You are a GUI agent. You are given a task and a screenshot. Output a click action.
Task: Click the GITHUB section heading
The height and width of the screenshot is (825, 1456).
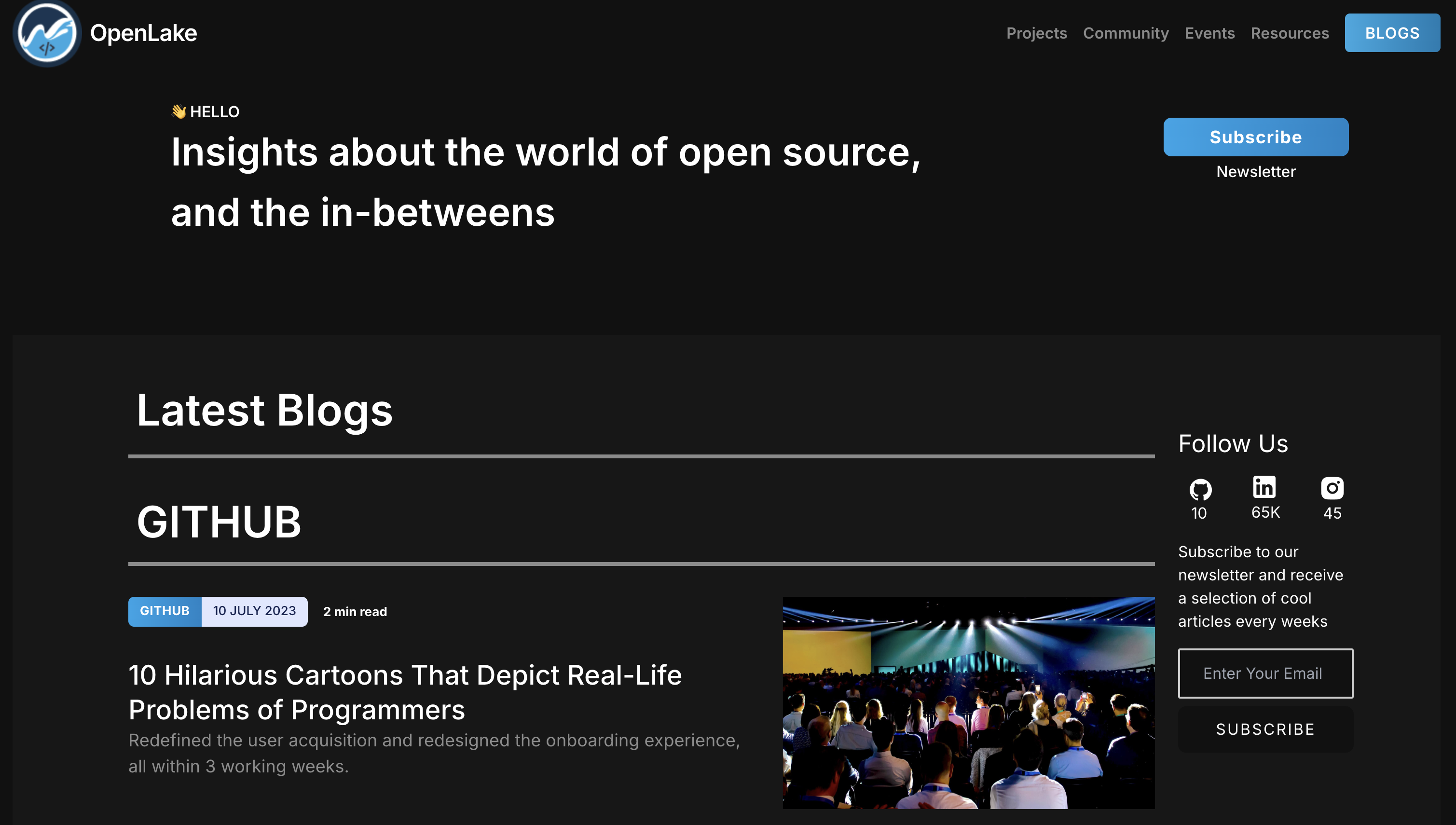click(x=219, y=521)
